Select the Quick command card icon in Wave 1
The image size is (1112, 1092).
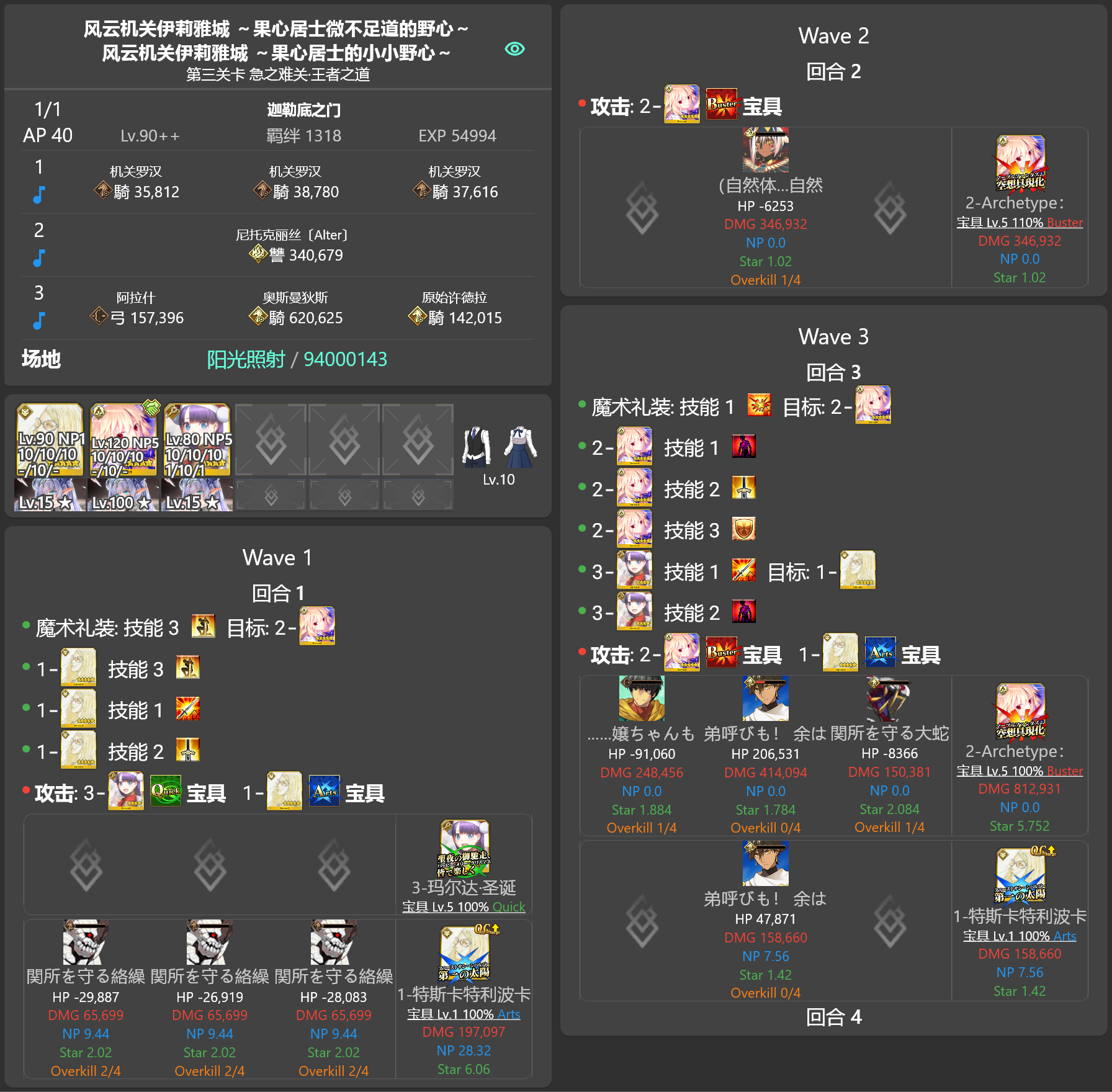(166, 791)
